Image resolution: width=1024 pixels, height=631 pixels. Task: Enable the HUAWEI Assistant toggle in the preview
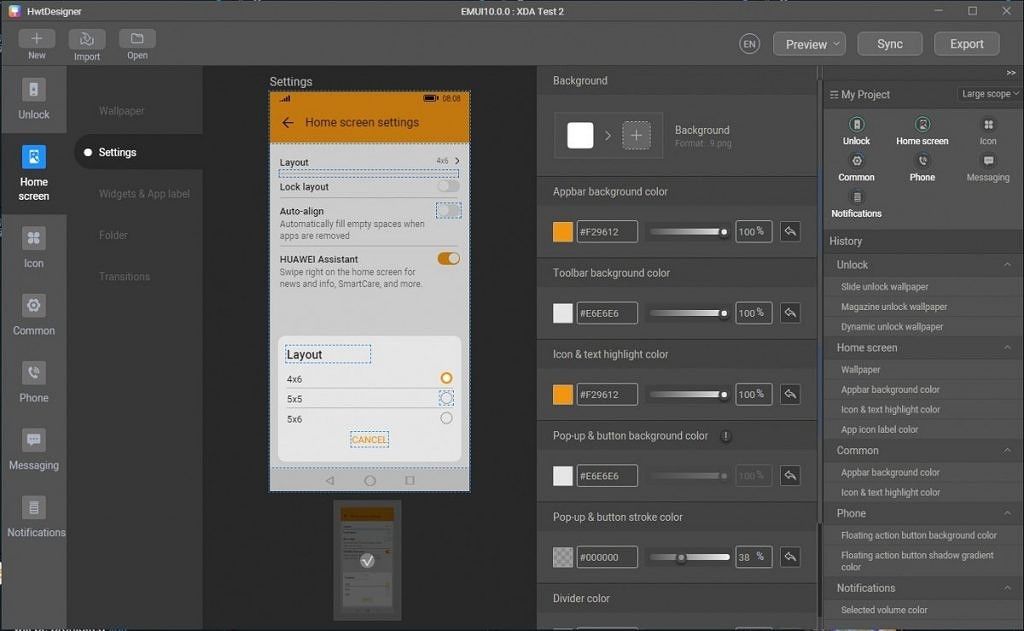pos(449,258)
